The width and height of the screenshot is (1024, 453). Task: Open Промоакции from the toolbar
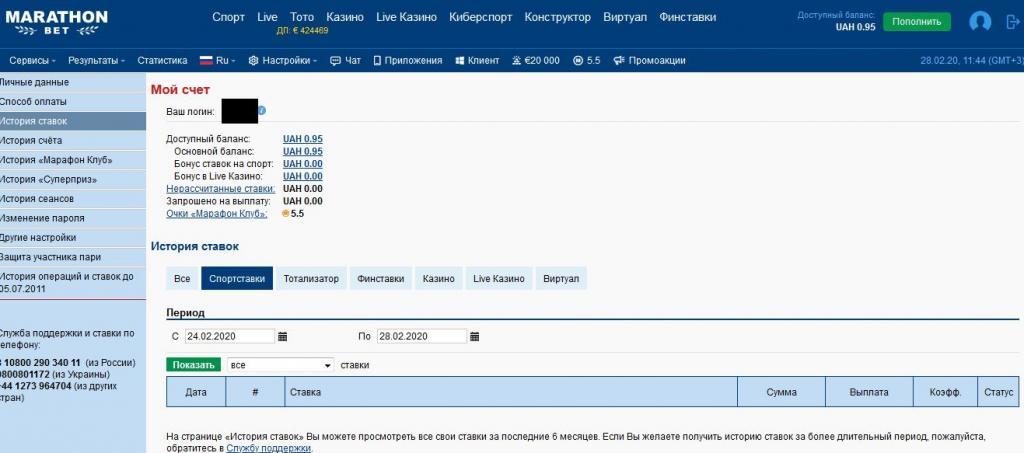(x=649, y=60)
